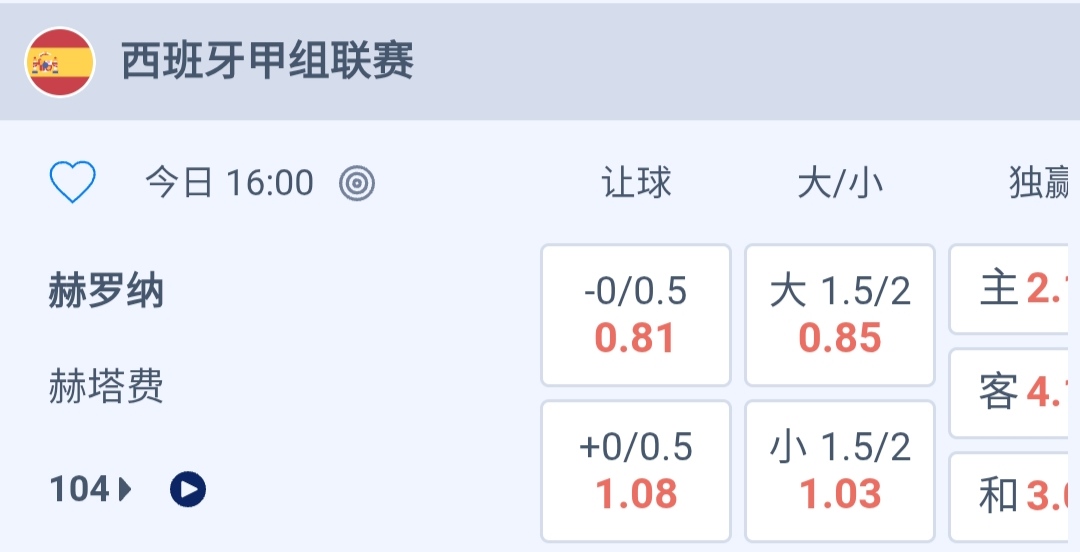
Task: Bet on 主 home win odds
Action: (1016, 290)
